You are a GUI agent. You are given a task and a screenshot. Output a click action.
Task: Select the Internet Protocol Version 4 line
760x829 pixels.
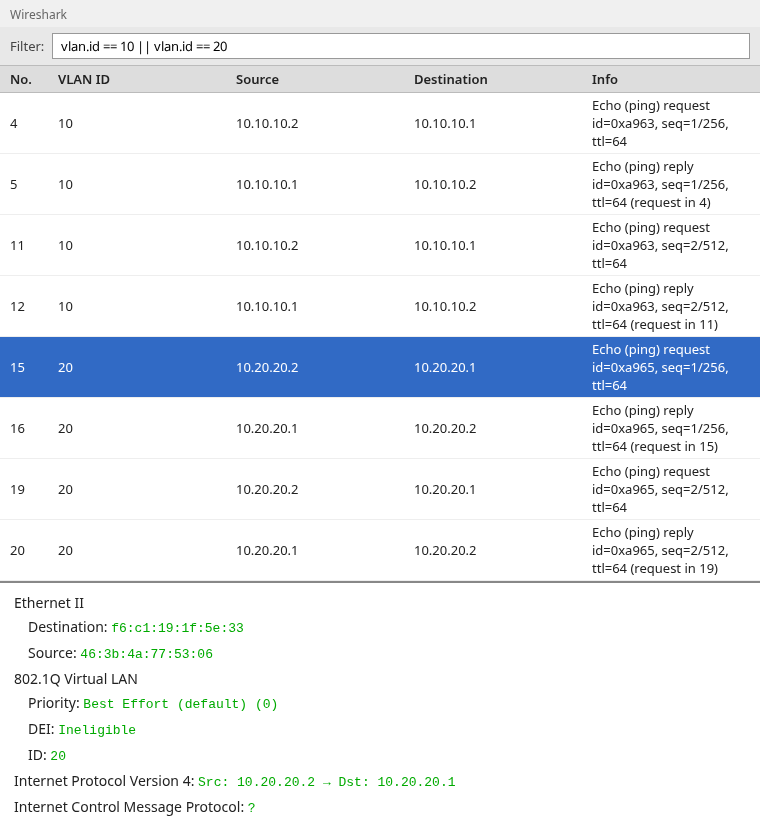coord(234,781)
